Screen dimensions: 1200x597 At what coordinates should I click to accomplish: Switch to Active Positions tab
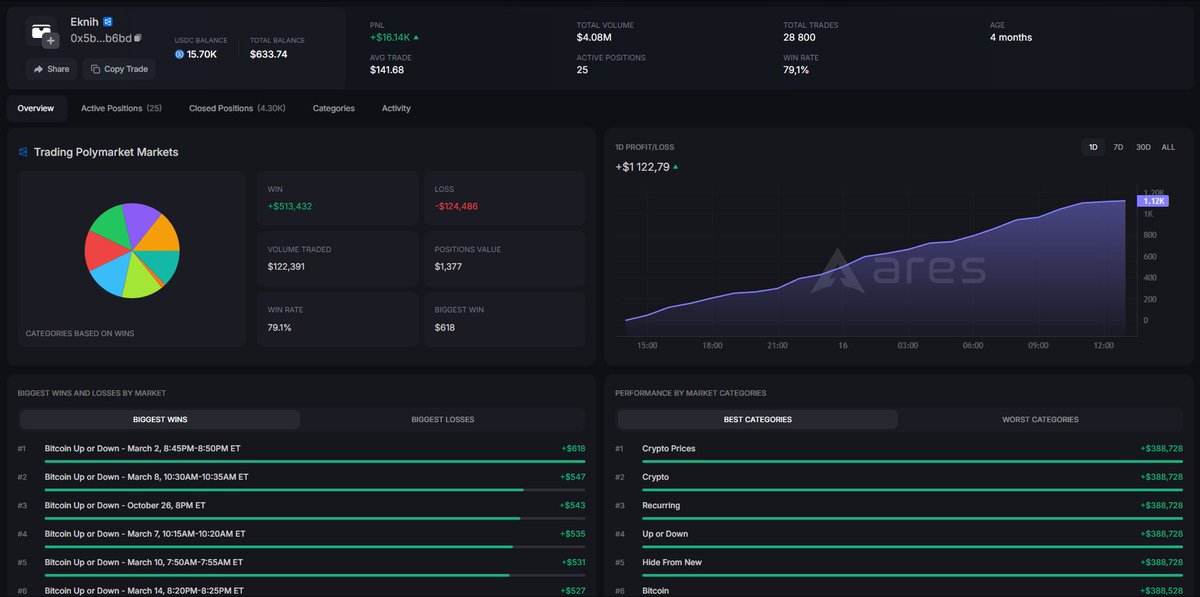click(x=121, y=108)
